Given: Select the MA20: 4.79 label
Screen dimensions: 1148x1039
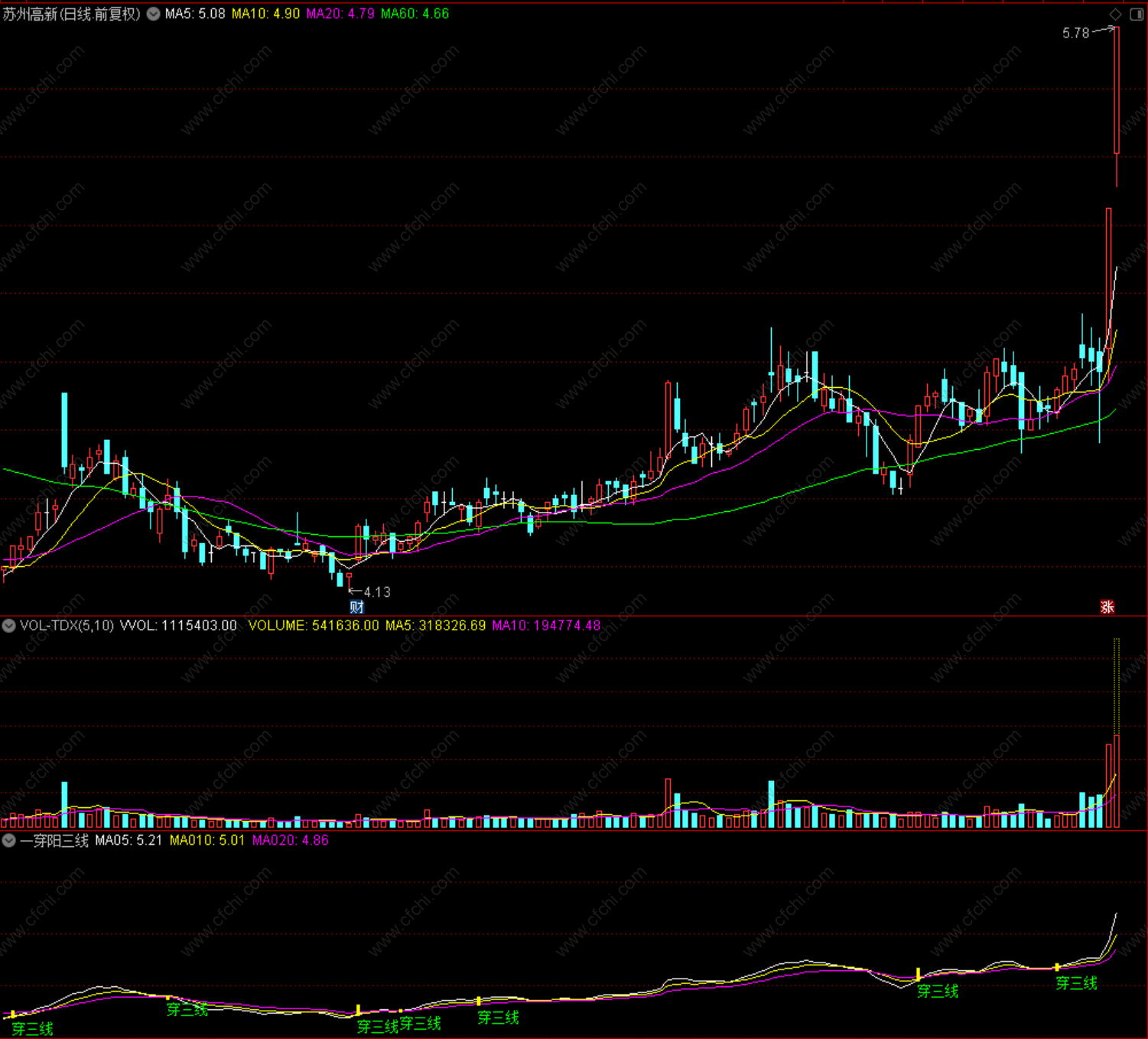Looking at the screenshot, I should click(340, 14).
